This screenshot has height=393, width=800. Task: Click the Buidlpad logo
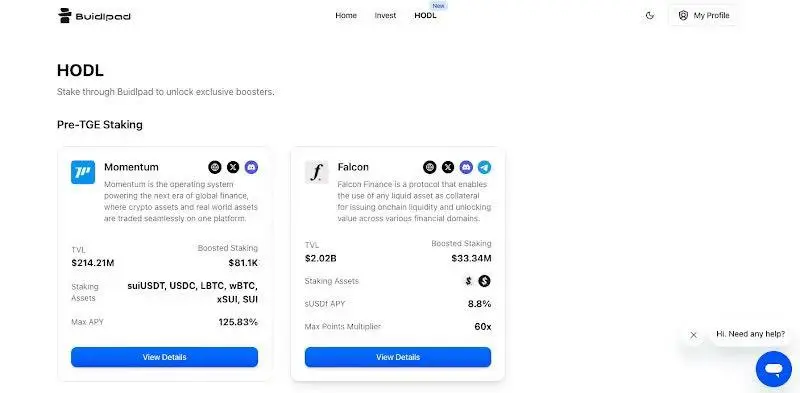pos(94,16)
